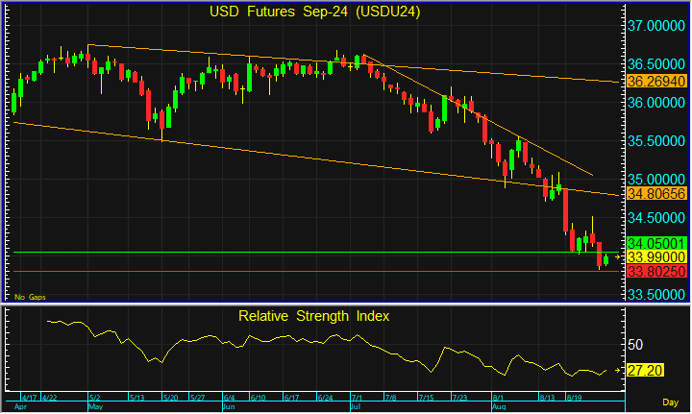Click the 37.00000 price axis label
This screenshot has height=414, width=692.
point(653,24)
